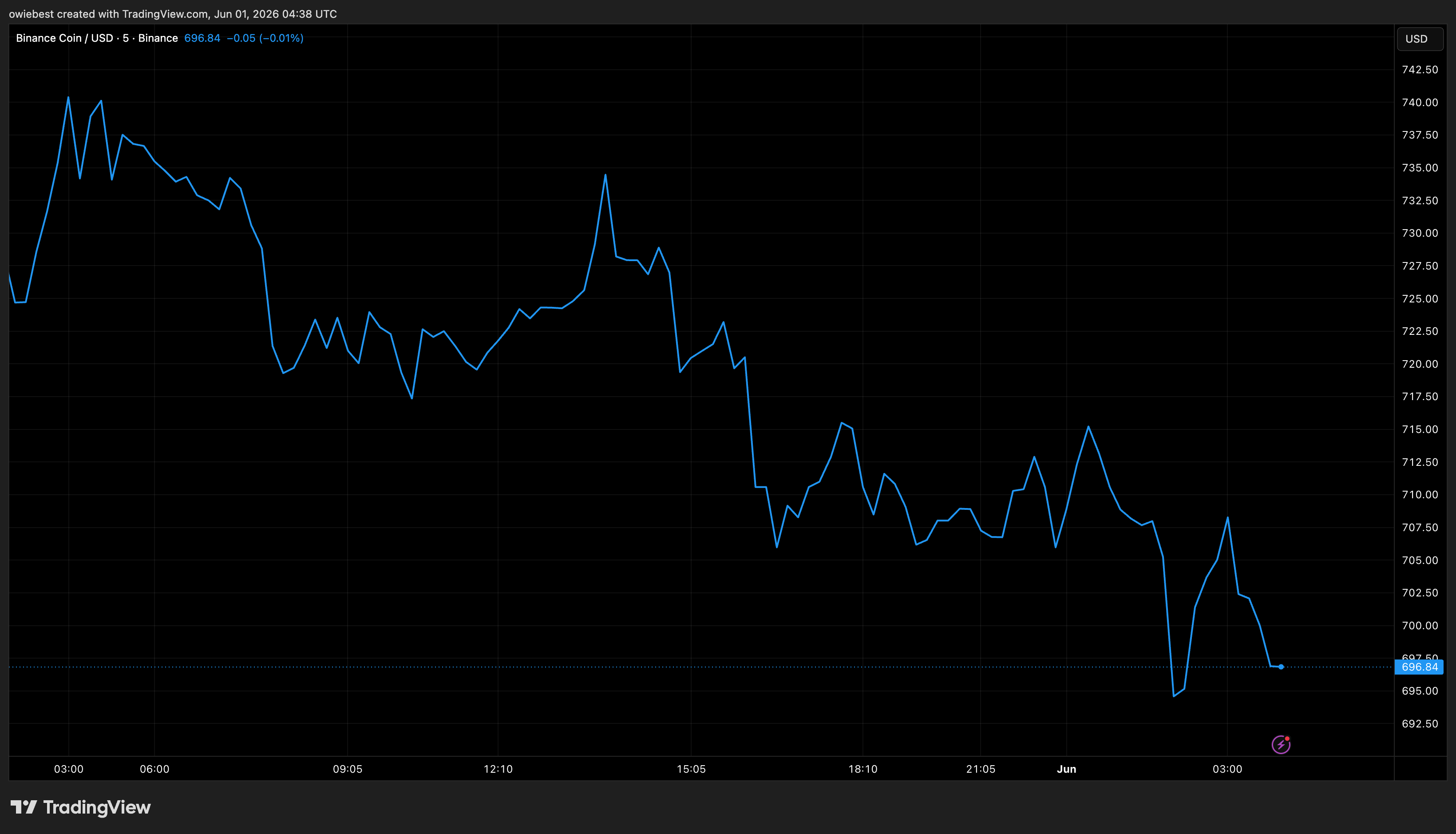Click the Jun date label on time axis

pyautogui.click(x=1066, y=769)
